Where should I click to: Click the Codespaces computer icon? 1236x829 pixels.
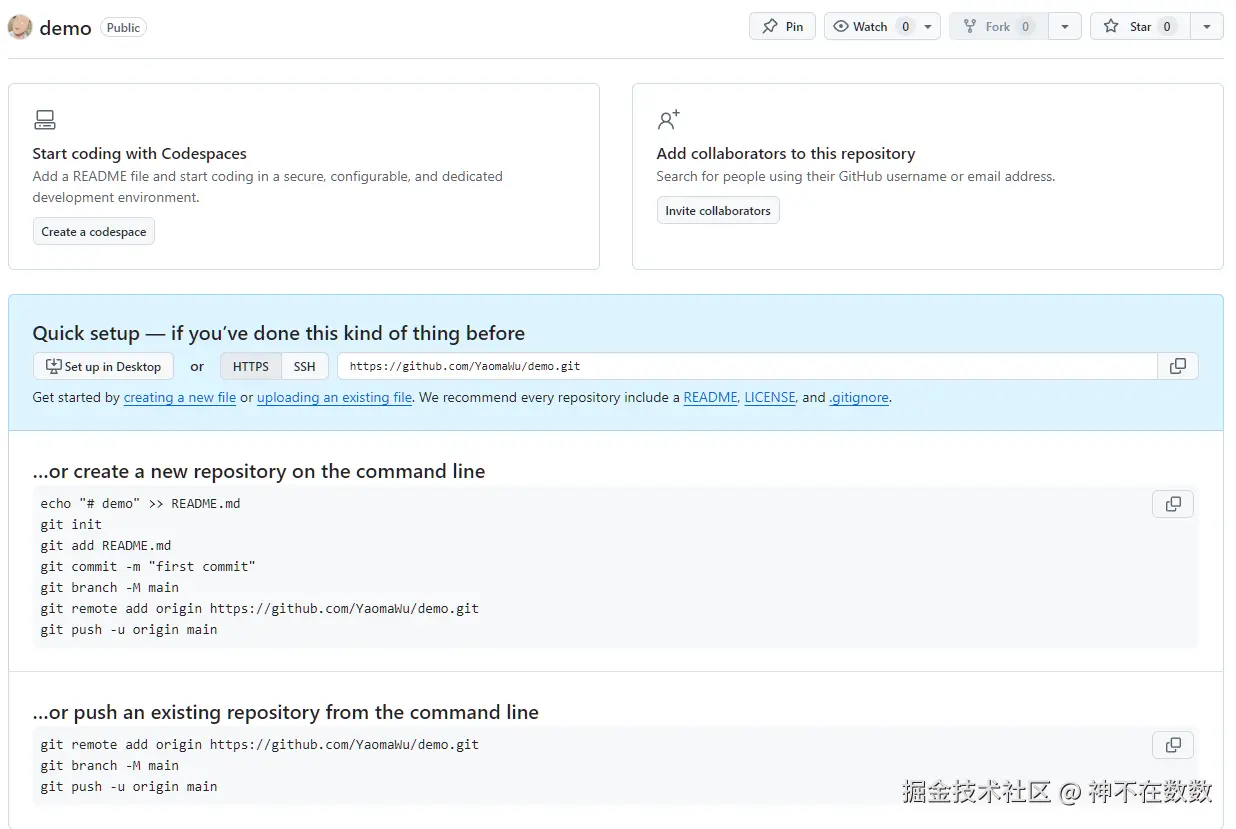coord(44,120)
